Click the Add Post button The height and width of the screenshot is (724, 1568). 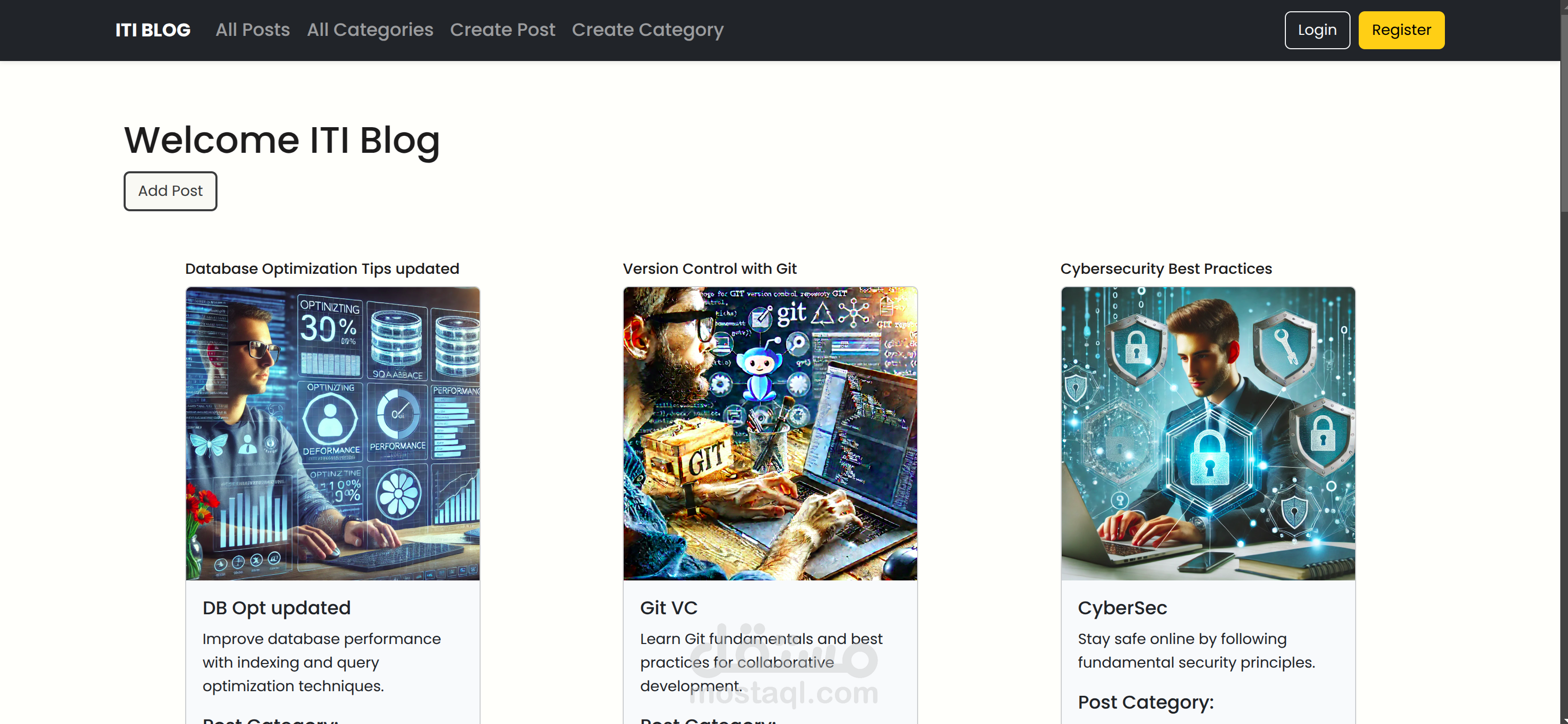point(170,191)
